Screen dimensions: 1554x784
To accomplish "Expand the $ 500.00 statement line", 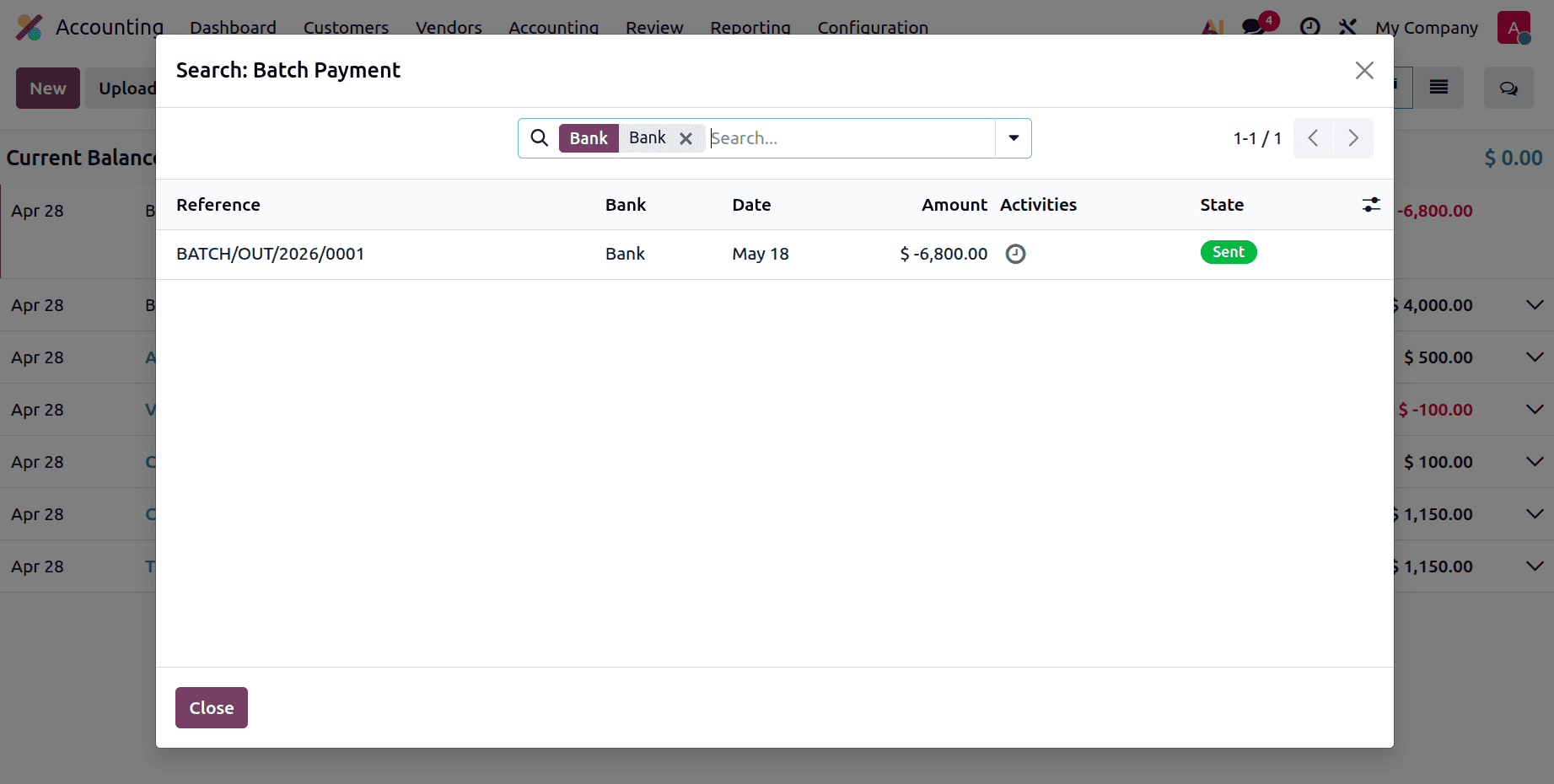I will pyautogui.click(x=1535, y=357).
